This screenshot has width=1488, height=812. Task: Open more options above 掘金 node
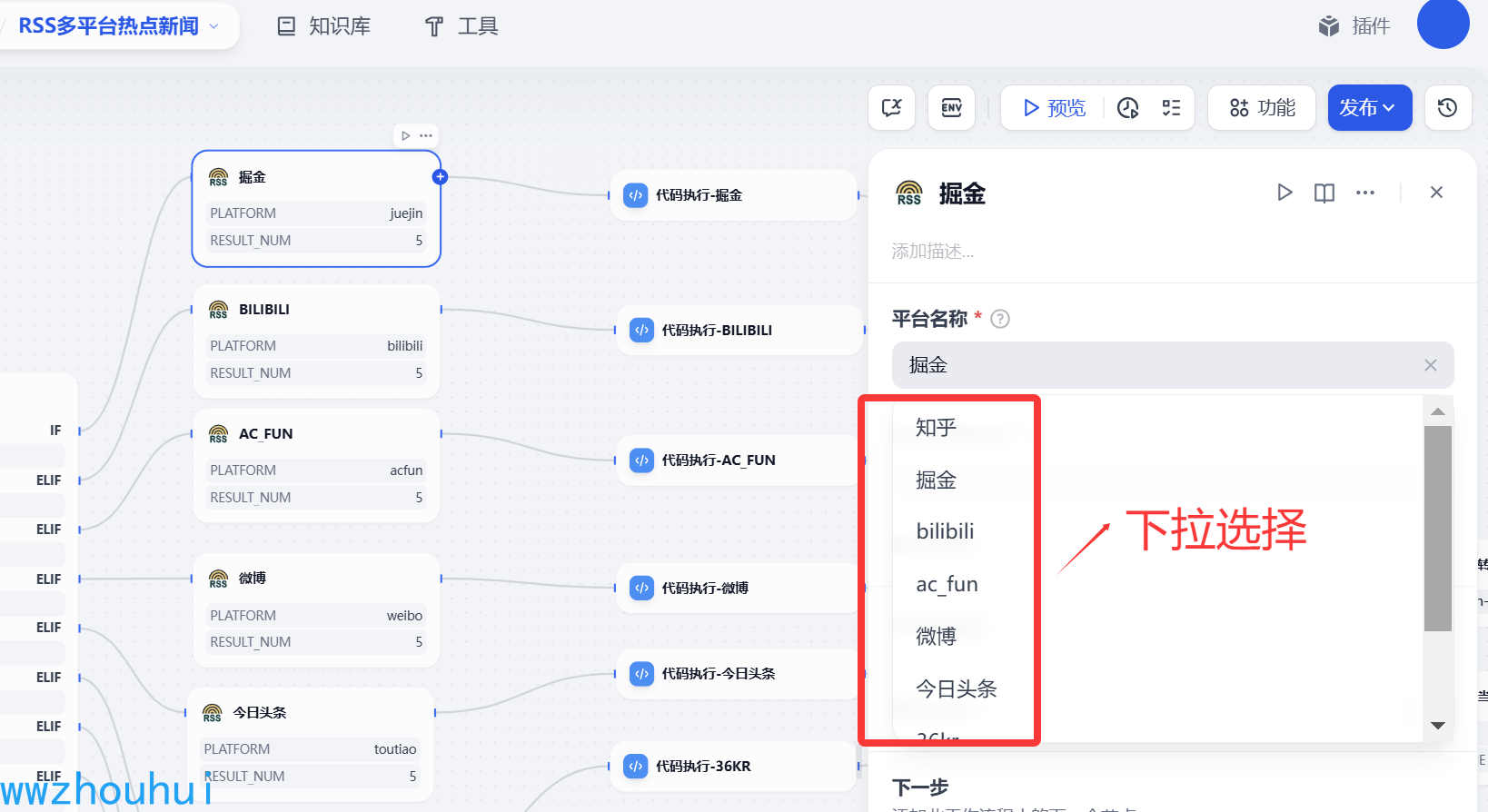[x=426, y=135]
